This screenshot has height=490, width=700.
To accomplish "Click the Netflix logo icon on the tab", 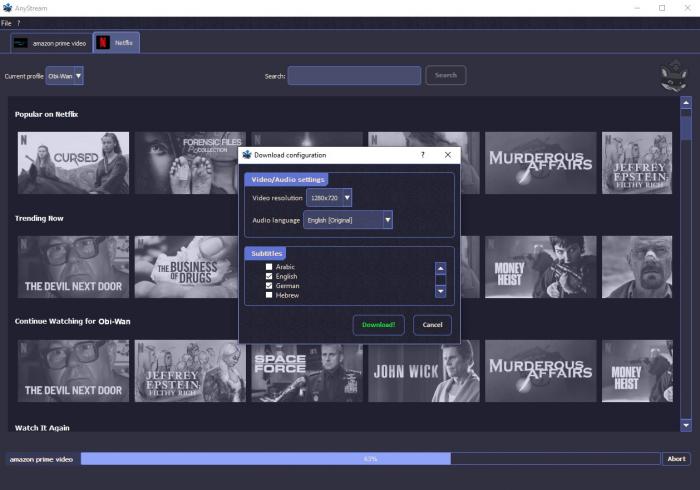I will 103,43.
